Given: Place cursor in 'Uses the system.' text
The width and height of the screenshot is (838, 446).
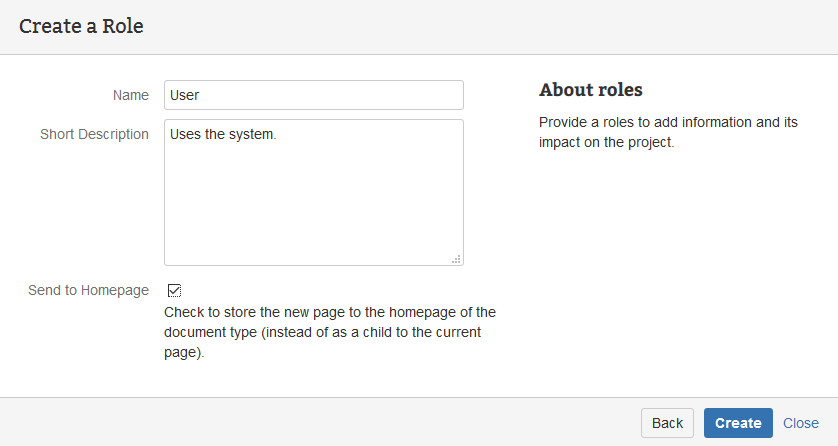Looking at the screenshot, I should 222,134.
